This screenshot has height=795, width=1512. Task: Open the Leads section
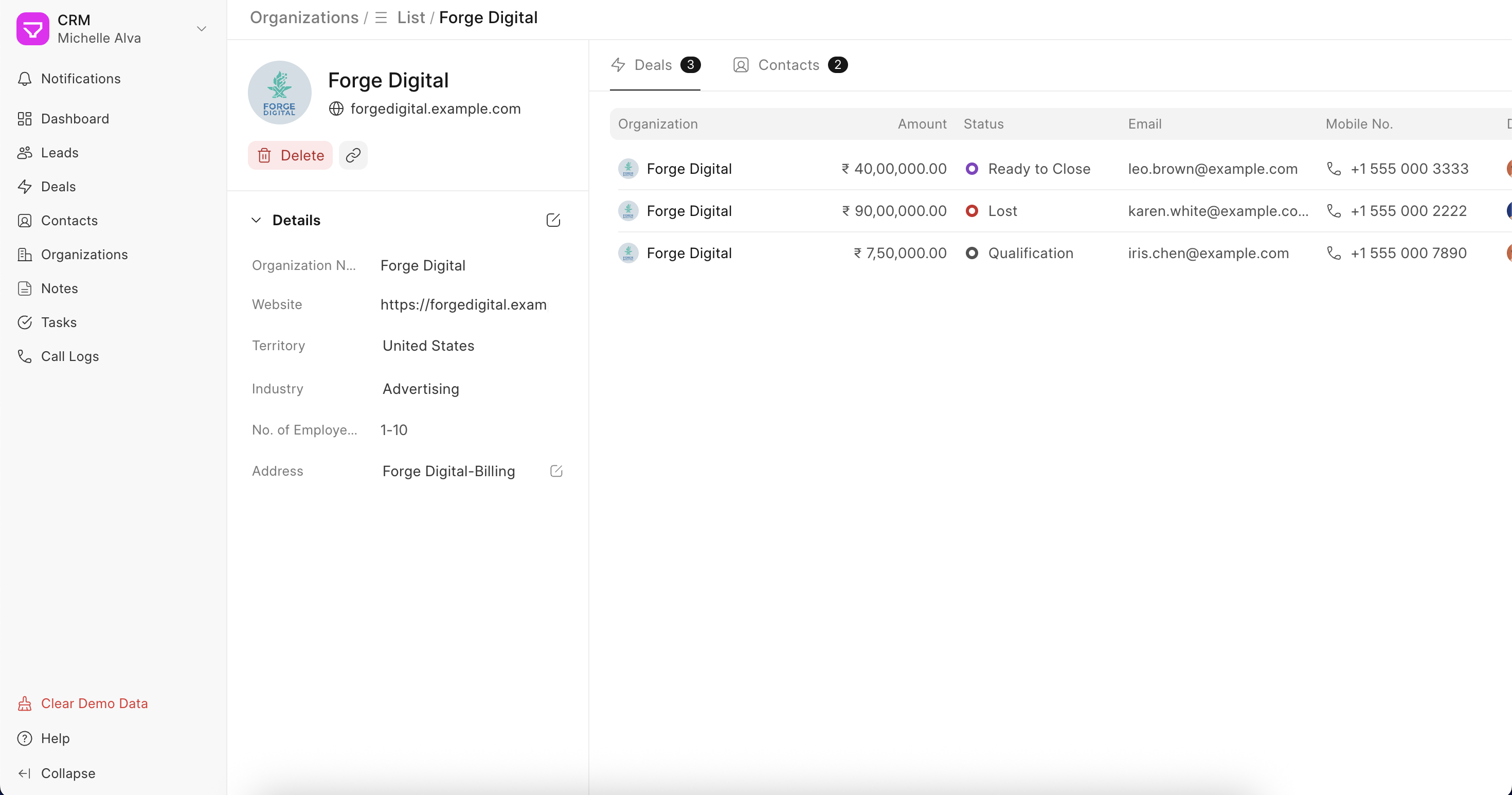click(59, 153)
